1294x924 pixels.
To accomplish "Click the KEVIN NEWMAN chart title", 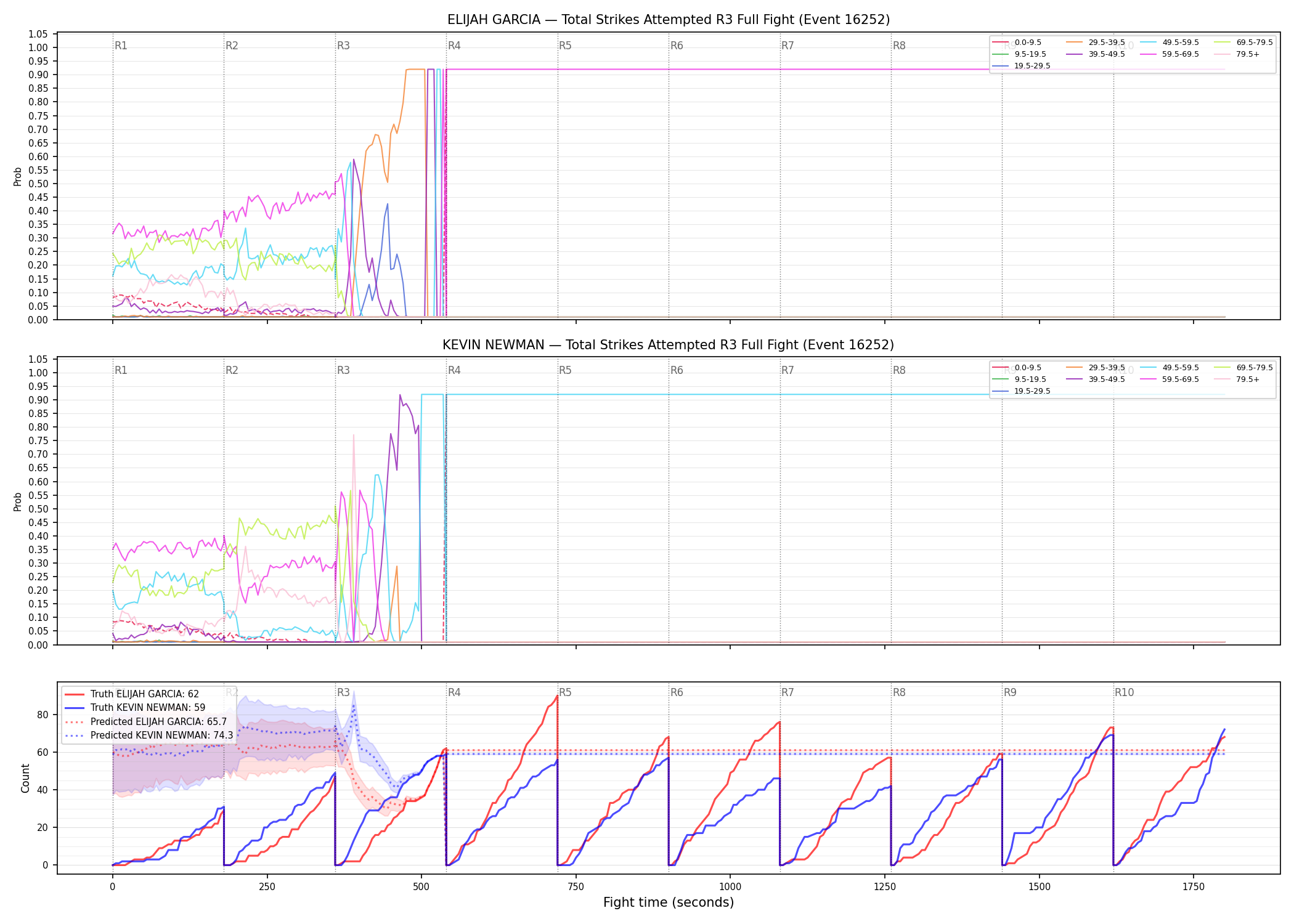I will 669,345.
